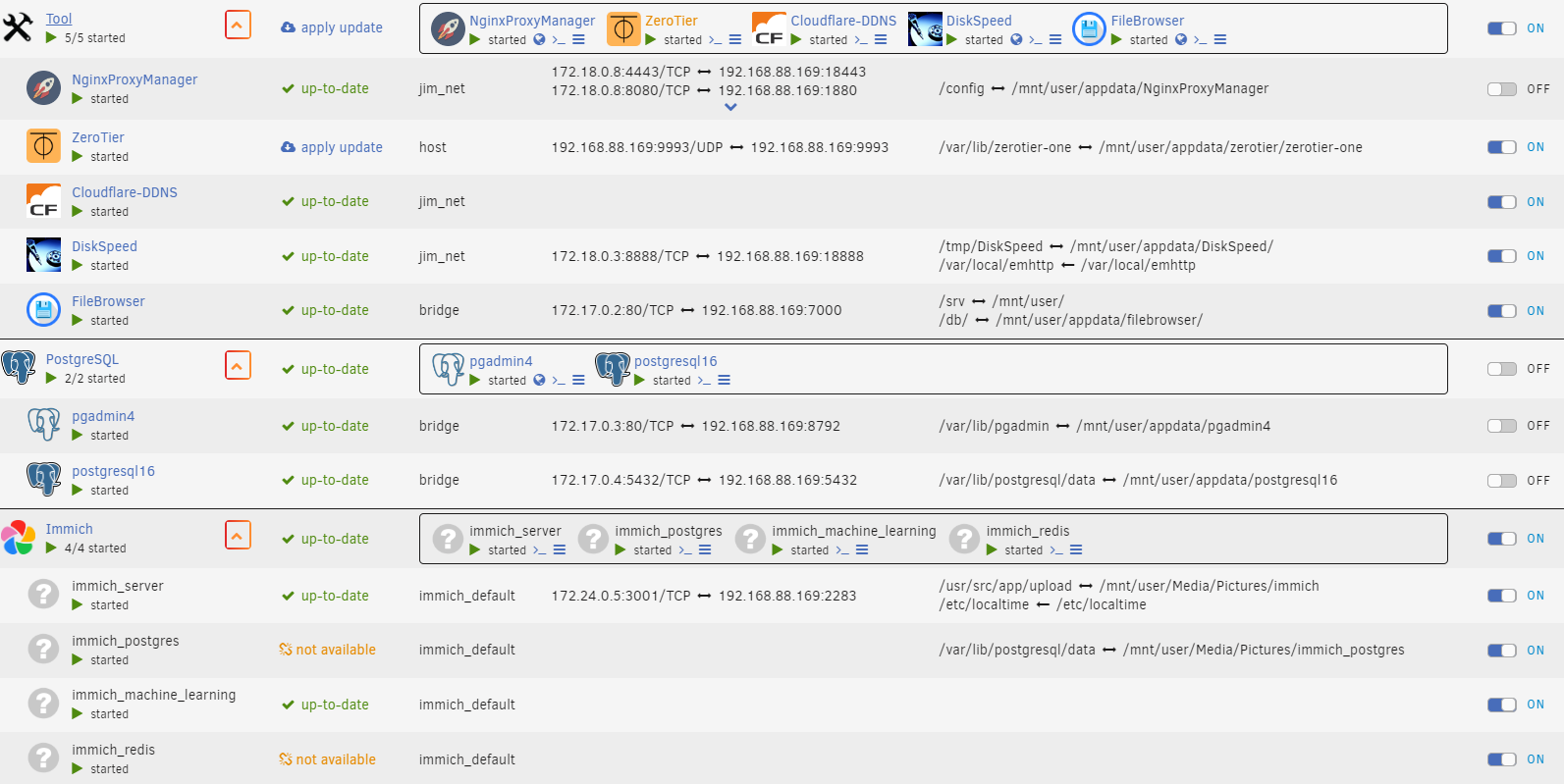The width and height of the screenshot is (1564, 784).
Task: Click the ZeroTier name in Tool preview
Action: (672, 21)
